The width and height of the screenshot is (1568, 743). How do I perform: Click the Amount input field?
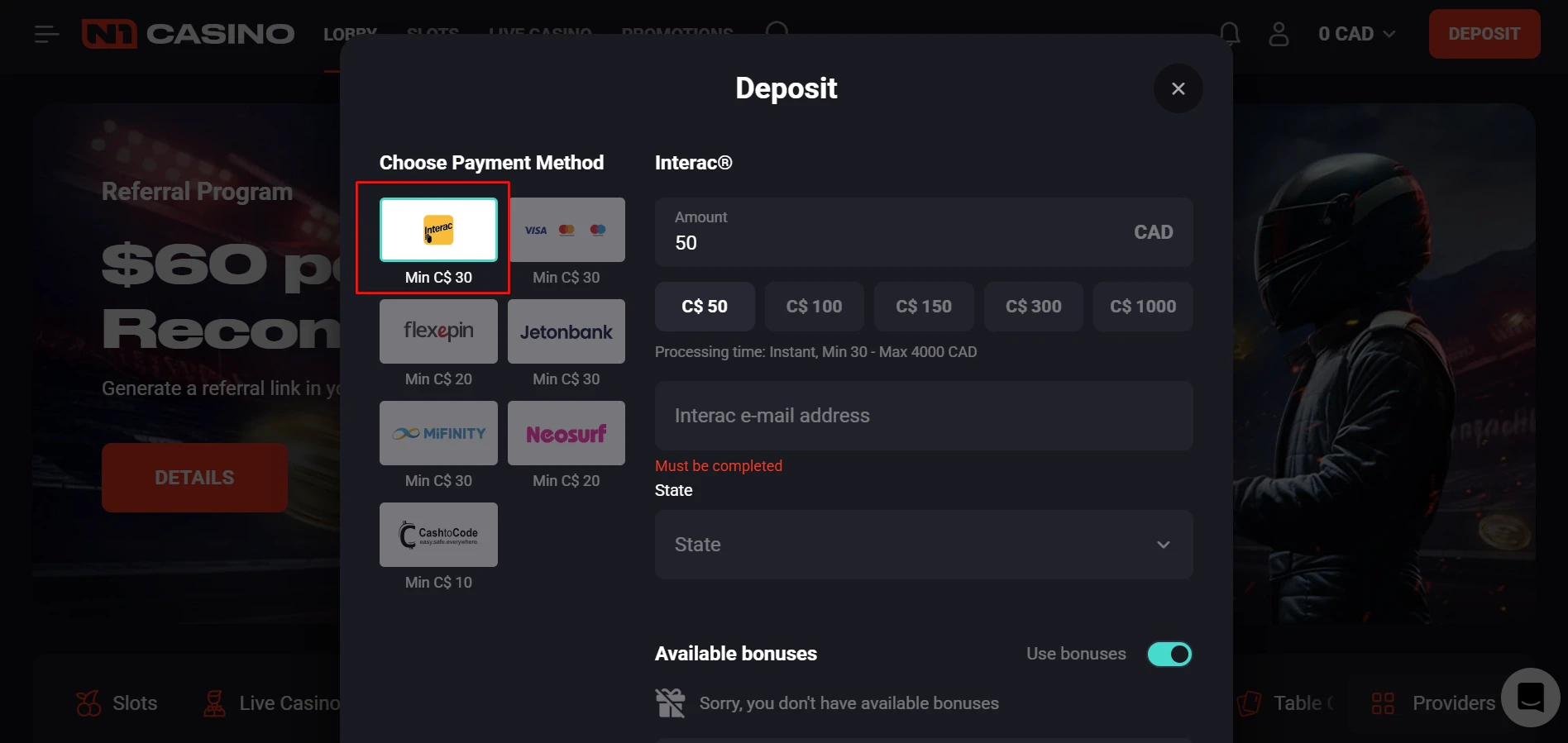[x=924, y=232]
